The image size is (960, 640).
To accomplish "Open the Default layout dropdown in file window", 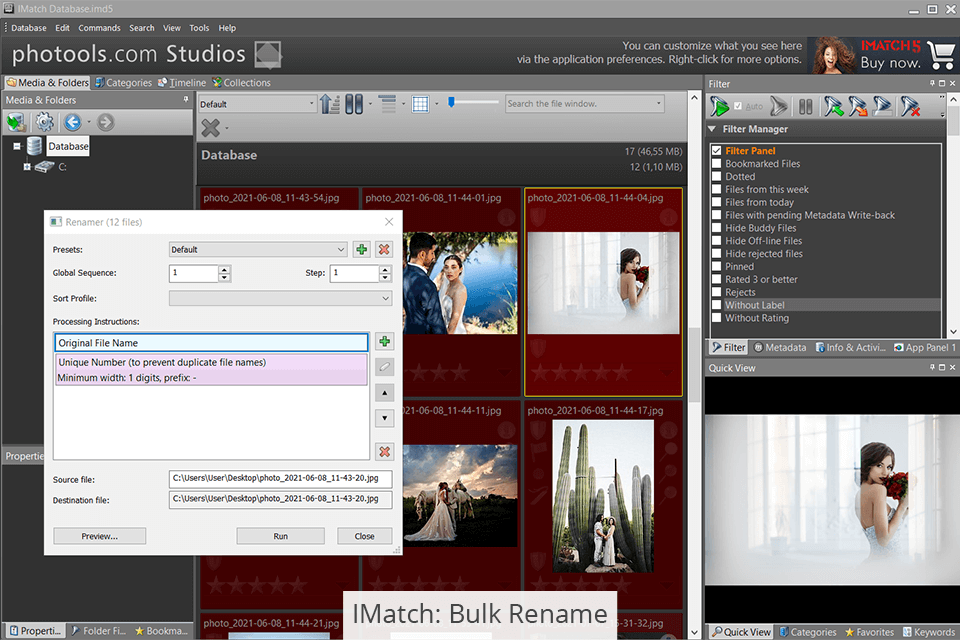I will pos(257,104).
